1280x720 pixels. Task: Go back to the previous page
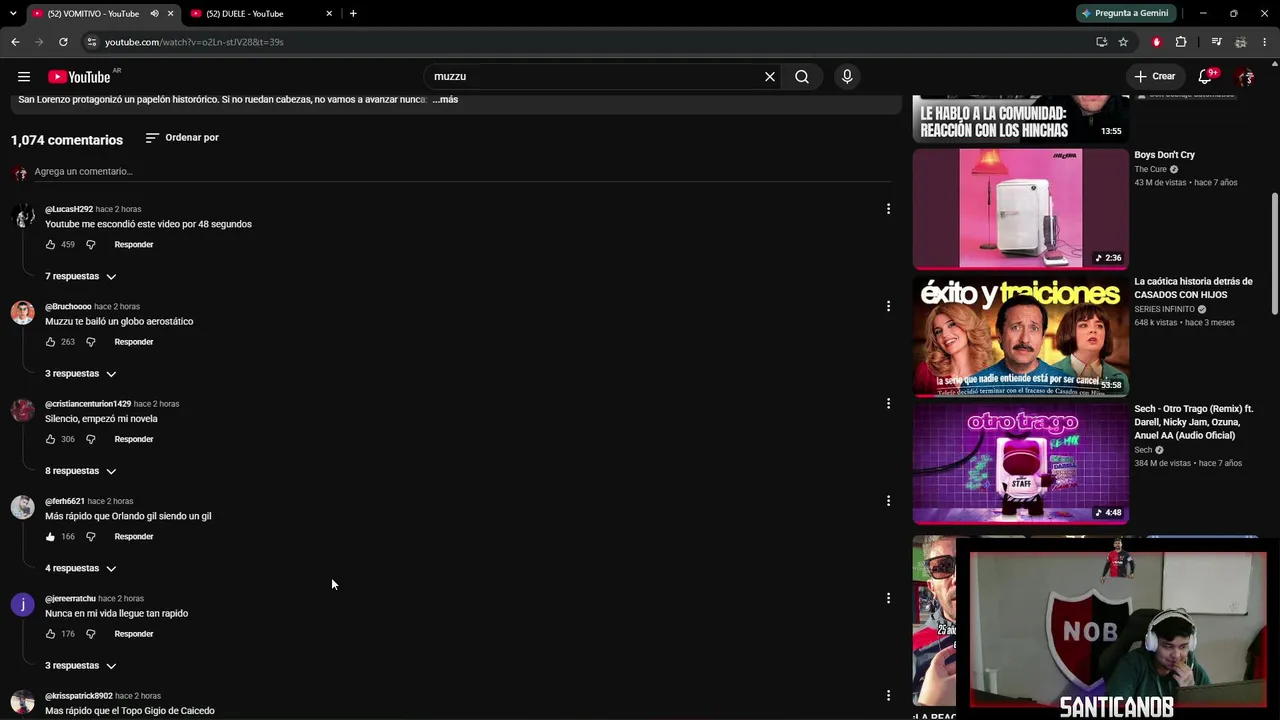(15, 42)
